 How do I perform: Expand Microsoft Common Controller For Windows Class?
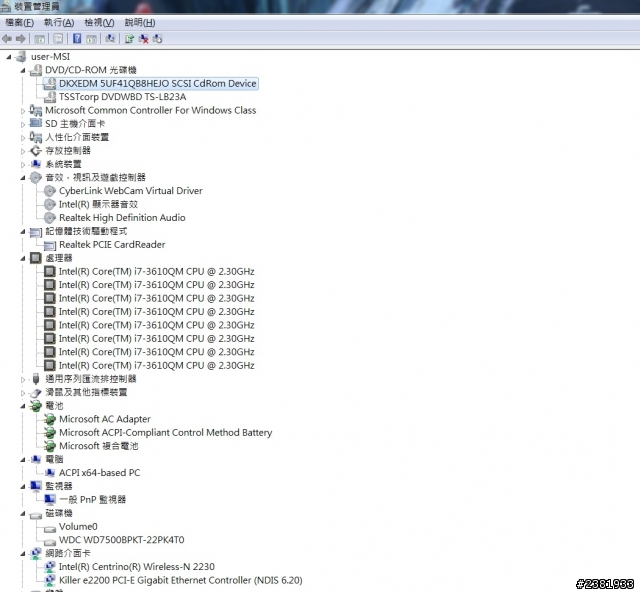(23, 111)
